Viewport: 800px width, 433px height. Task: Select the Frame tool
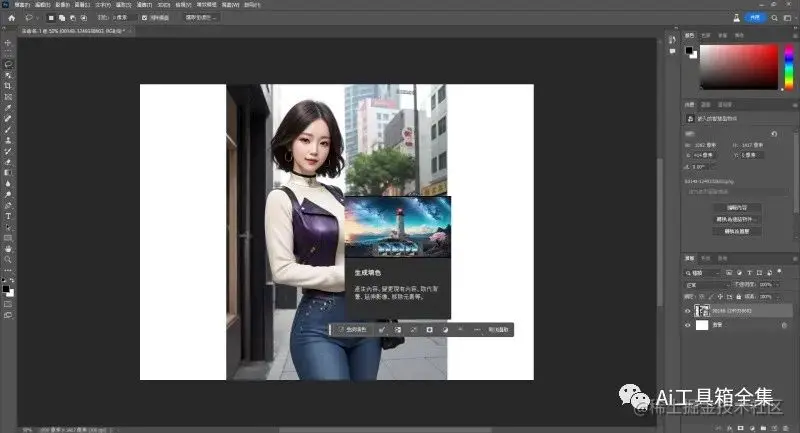coord(8,96)
